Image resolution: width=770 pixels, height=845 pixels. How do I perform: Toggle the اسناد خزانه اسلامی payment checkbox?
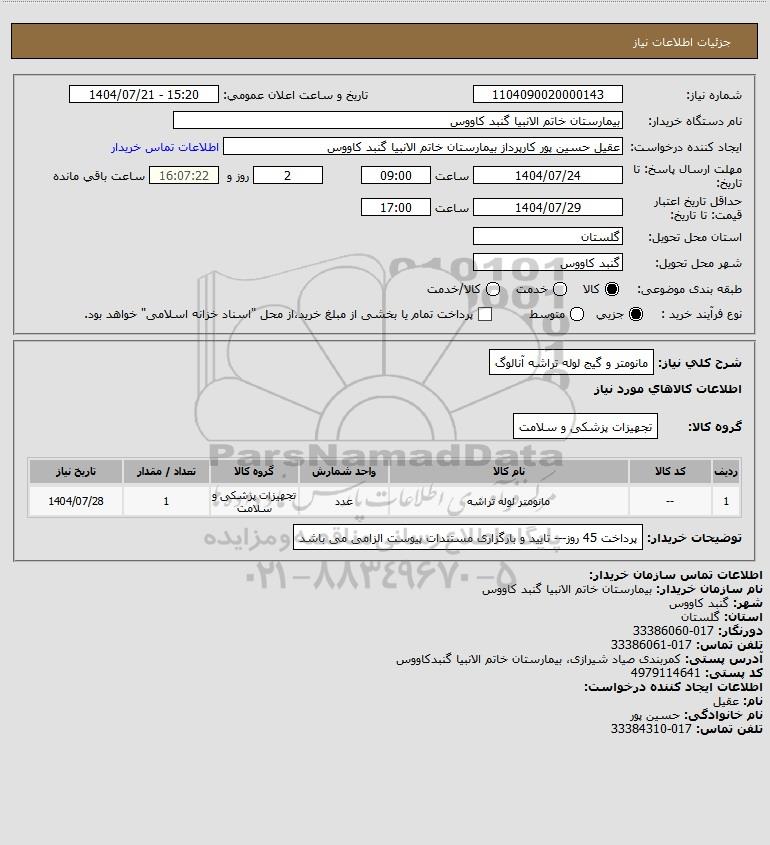pyautogui.click(x=485, y=314)
